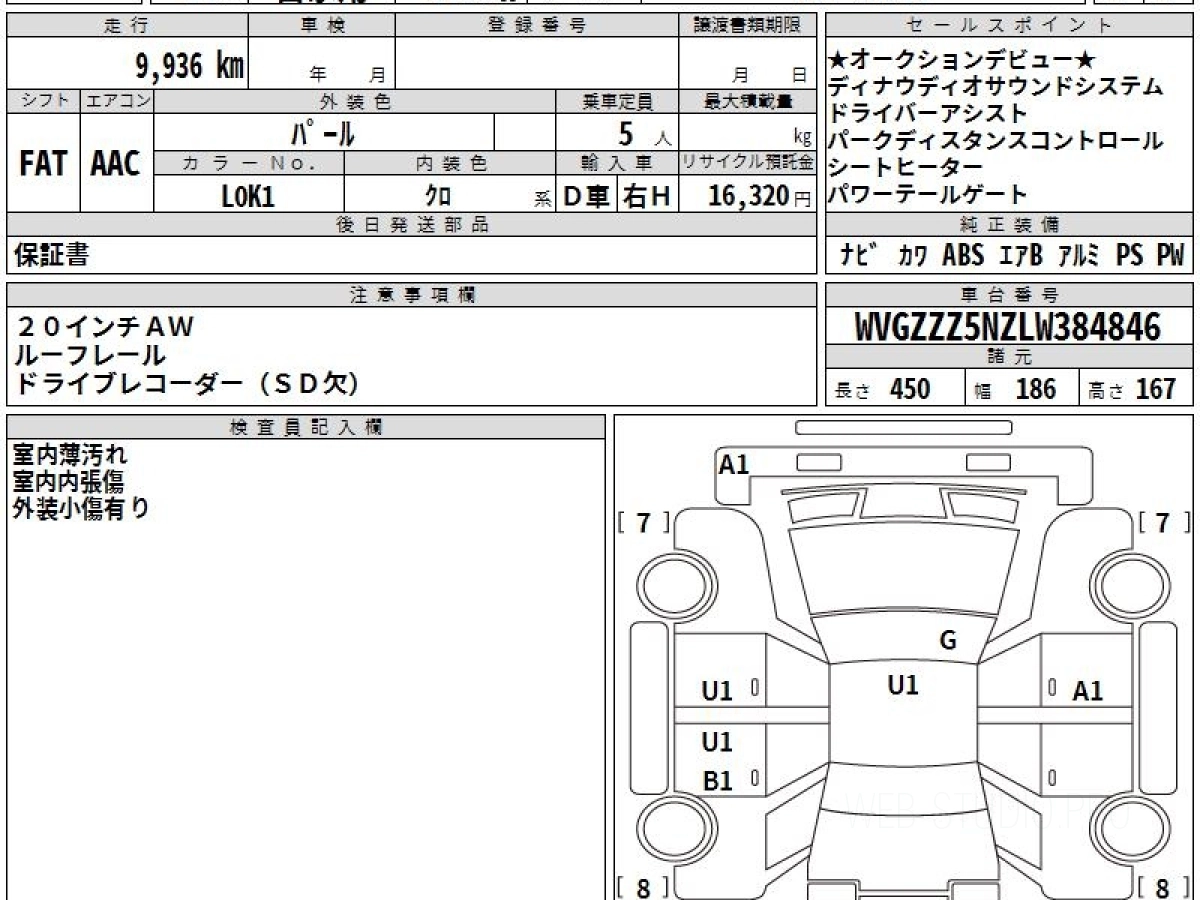This screenshot has width=1200, height=900.
Task: Select color number L0K1
Action: pos(248,197)
